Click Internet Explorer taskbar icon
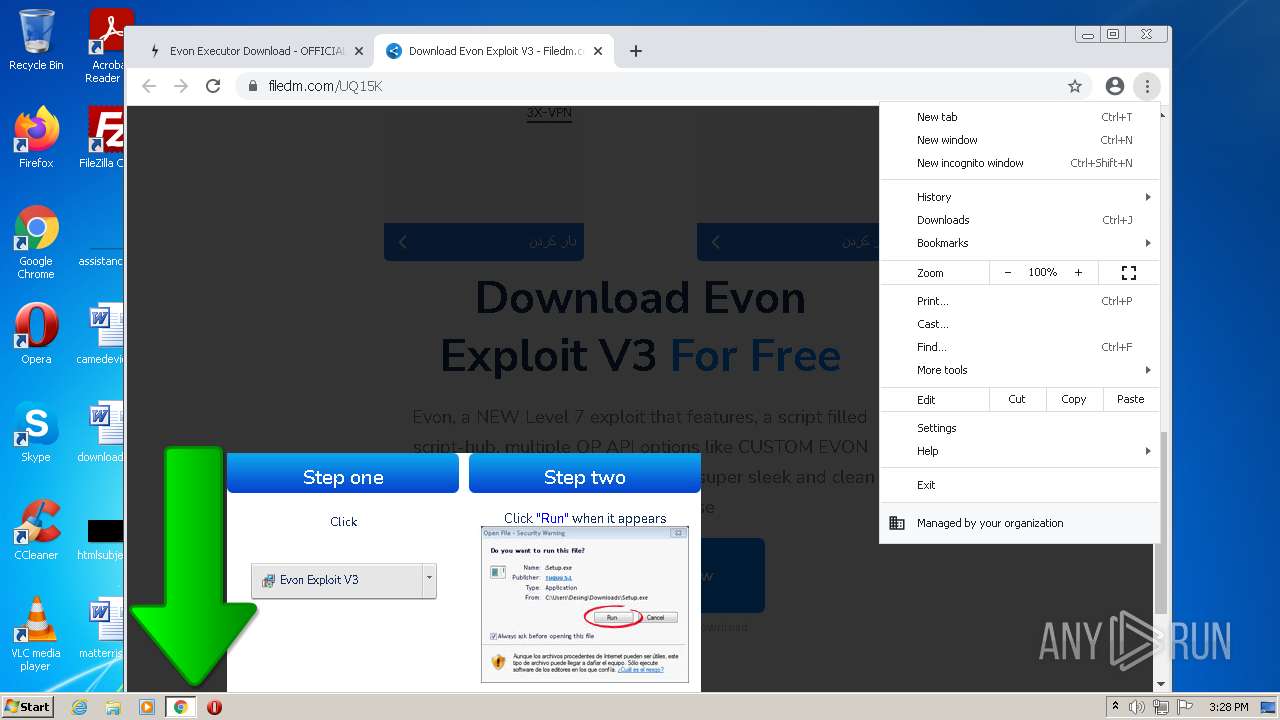Image resolution: width=1280 pixels, height=720 pixels. point(79,707)
